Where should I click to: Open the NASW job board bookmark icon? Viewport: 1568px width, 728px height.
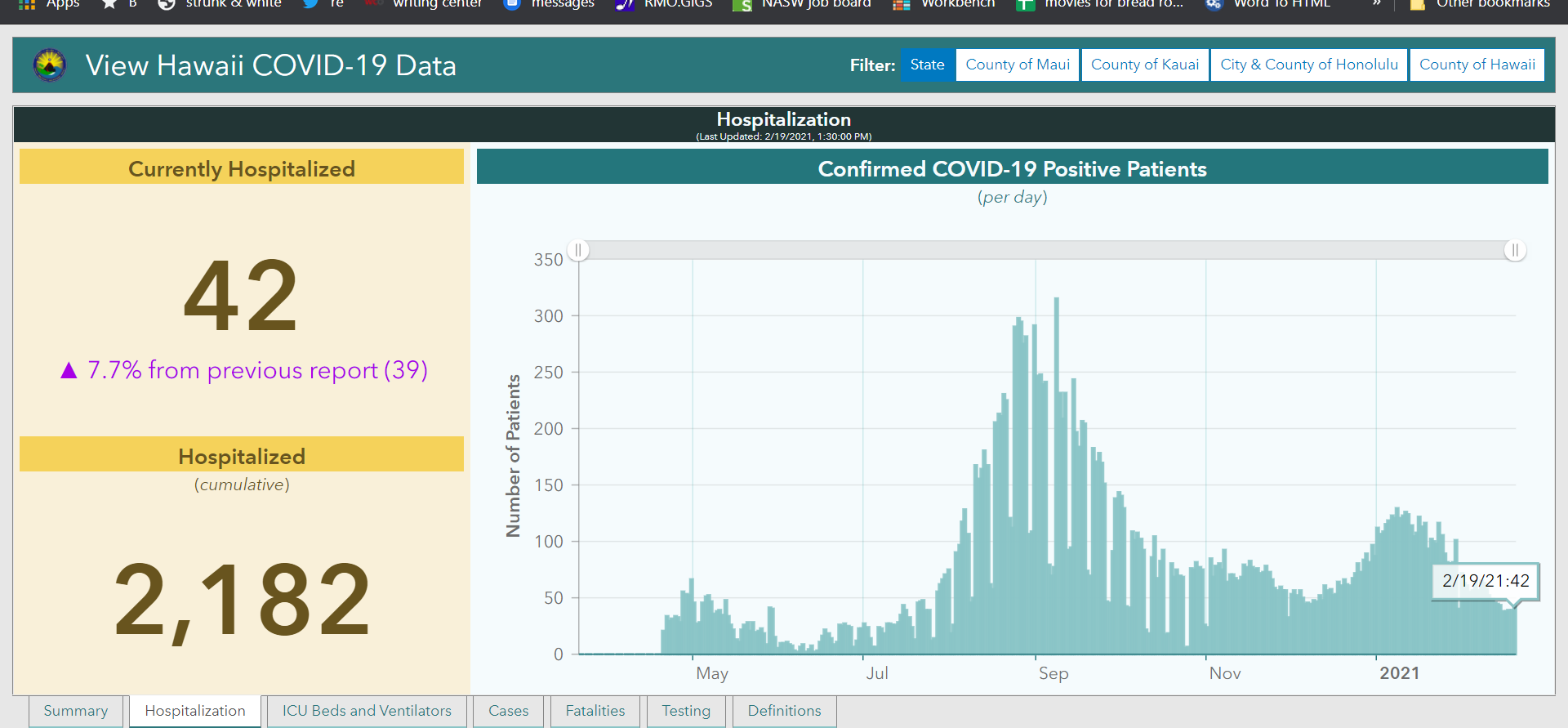tap(742, 5)
